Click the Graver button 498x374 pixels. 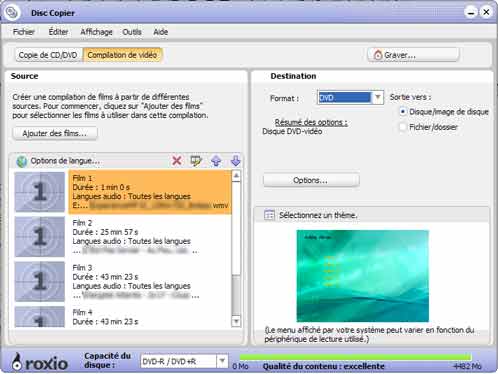(413, 55)
